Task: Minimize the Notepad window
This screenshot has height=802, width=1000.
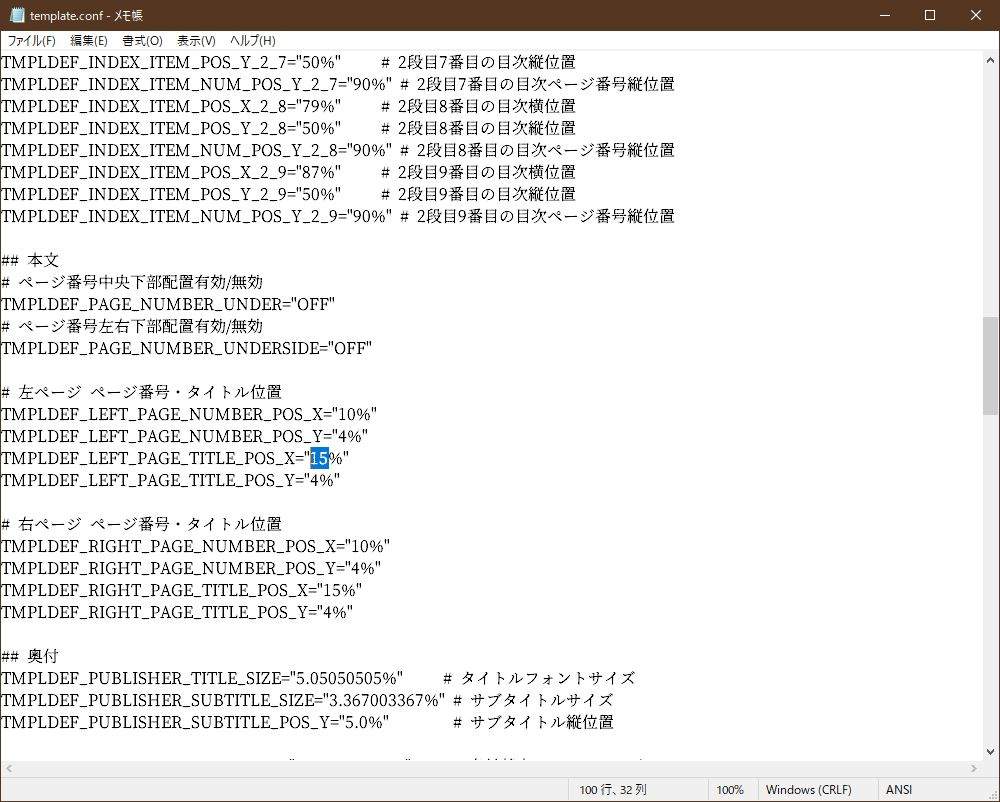Action: pos(885,15)
